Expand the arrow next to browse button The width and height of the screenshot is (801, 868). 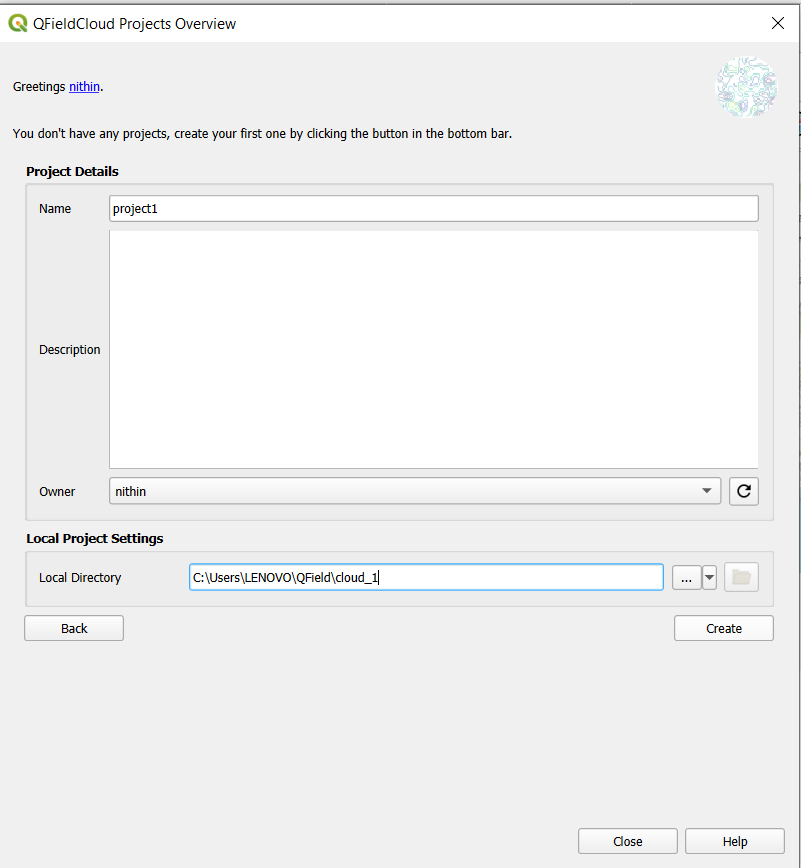[709, 577]
